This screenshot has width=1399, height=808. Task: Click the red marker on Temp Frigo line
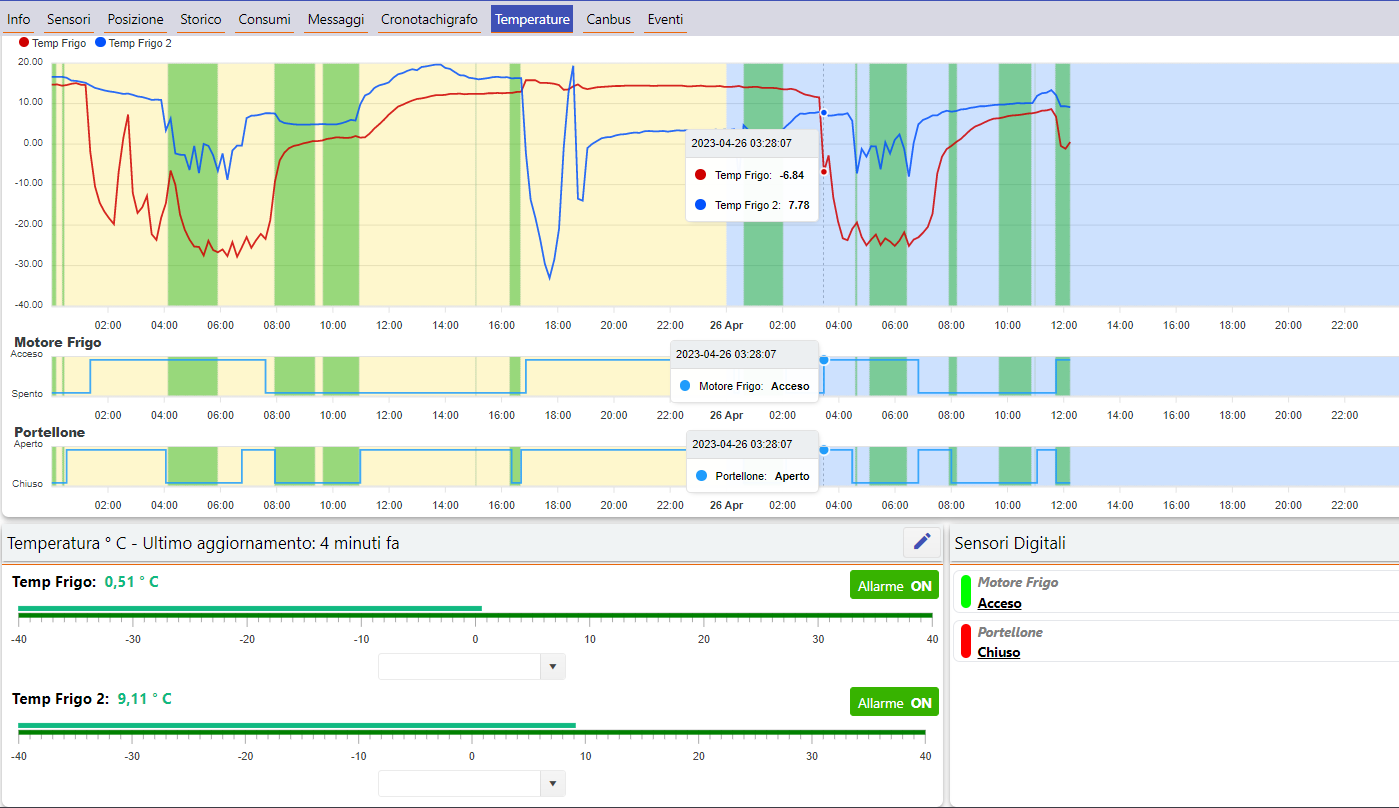click(x=824, y=172)
